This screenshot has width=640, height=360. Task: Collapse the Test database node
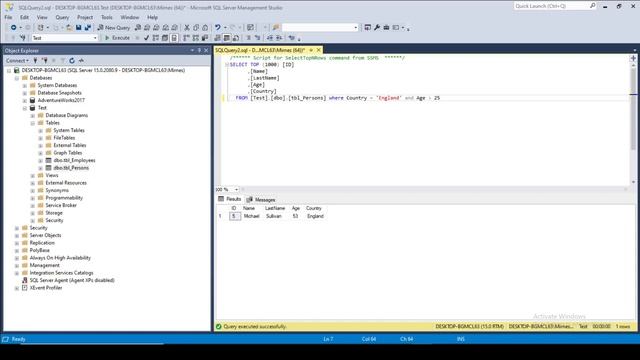24,108
